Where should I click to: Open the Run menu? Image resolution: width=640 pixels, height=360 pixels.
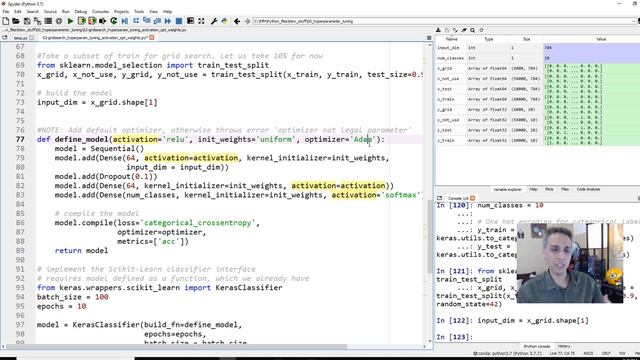click(66, 11)
